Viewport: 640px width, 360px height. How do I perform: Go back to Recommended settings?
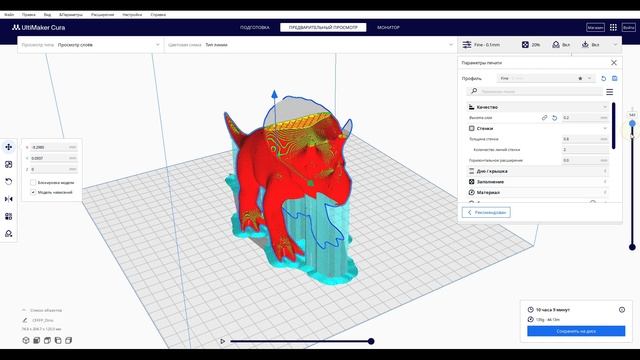click(486, 212)
